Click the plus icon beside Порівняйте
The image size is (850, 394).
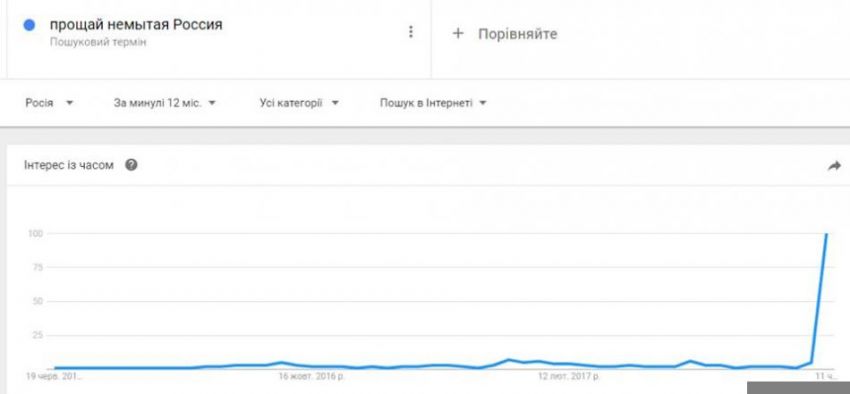click(458, 34)
